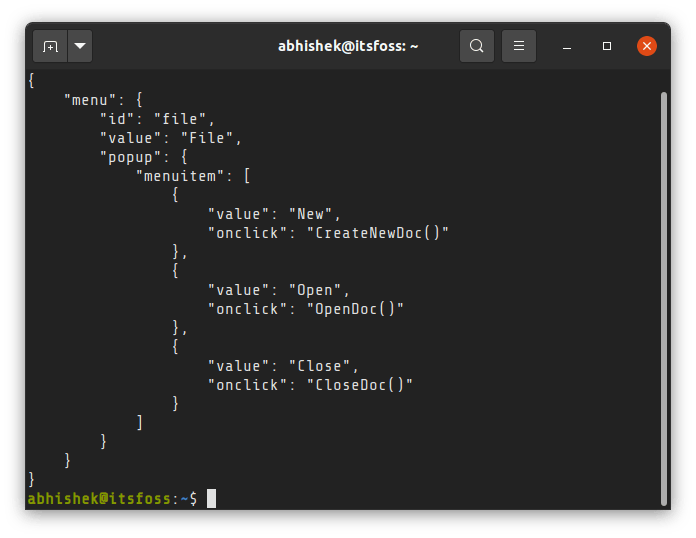Close the terminal with the red button
The width and height of the screenshot is (696, 538).
tap(647, 46)
